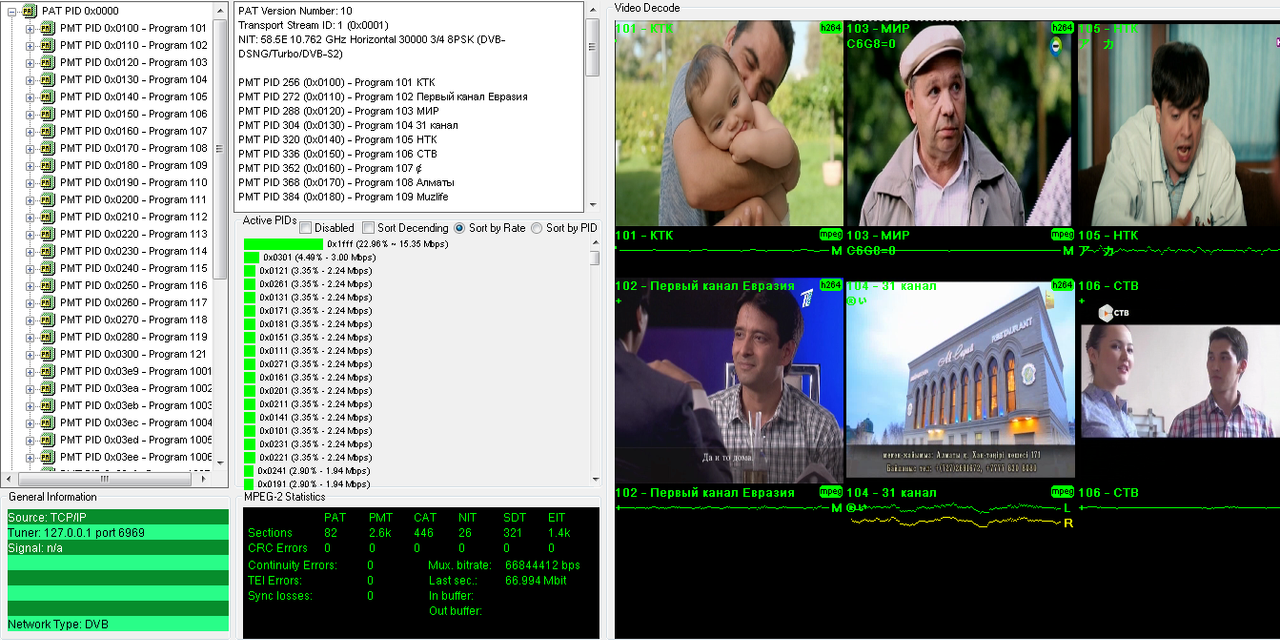The width and height of the screenshot is (1280, 640).
Task: Expand PMT PID 0x03ea - Program 1002
Action: (30, 388)
